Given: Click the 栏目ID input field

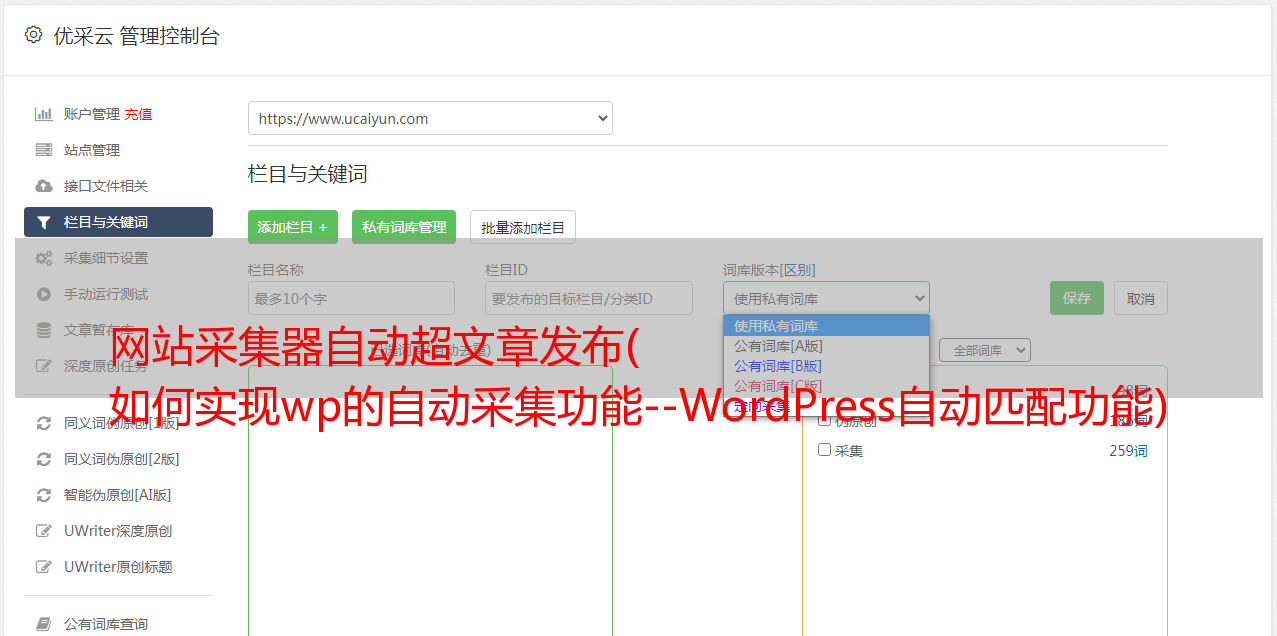Looking at the screenshot, I should tap(589, 298).
